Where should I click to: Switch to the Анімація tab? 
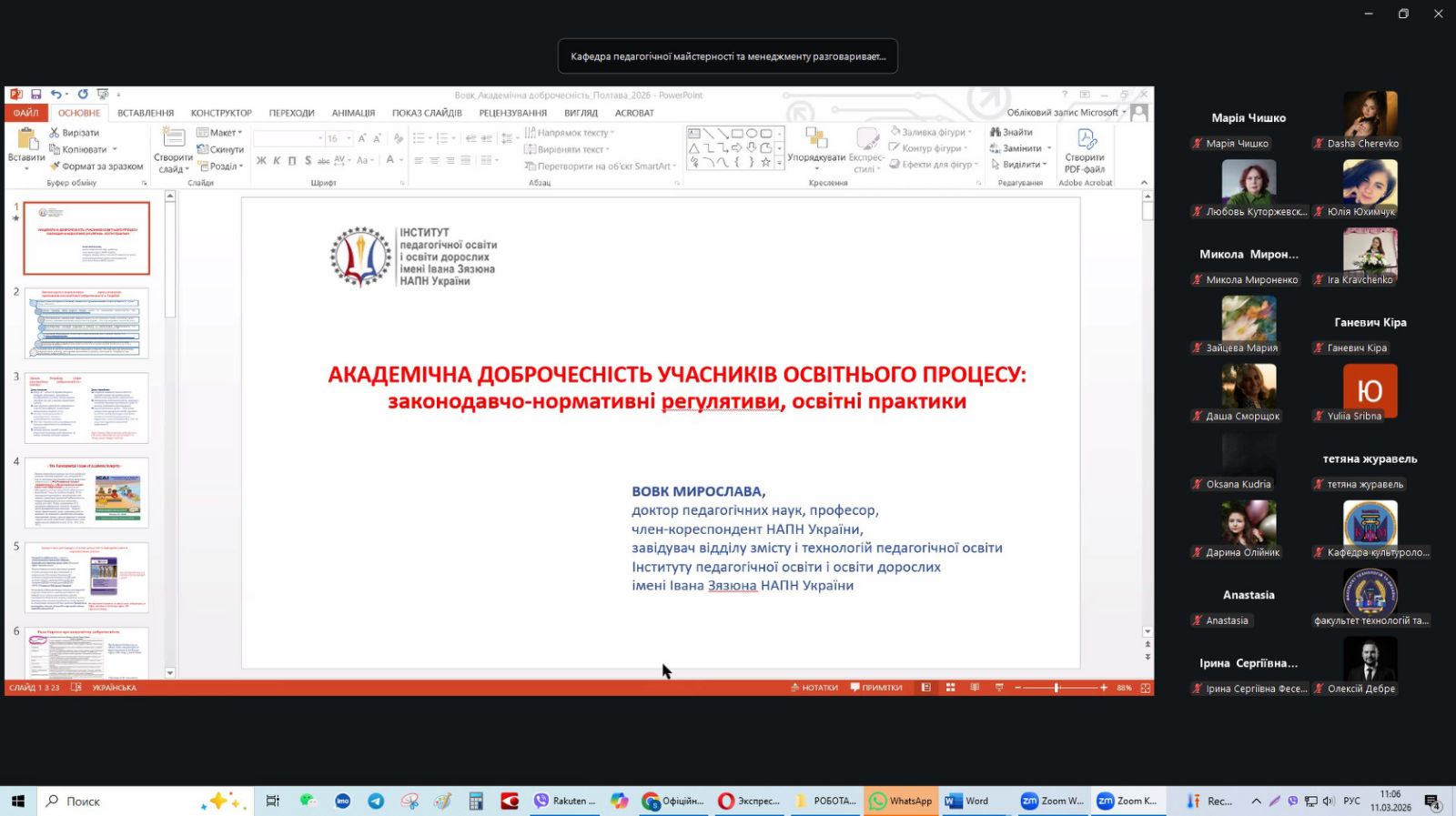pos(353,113)
